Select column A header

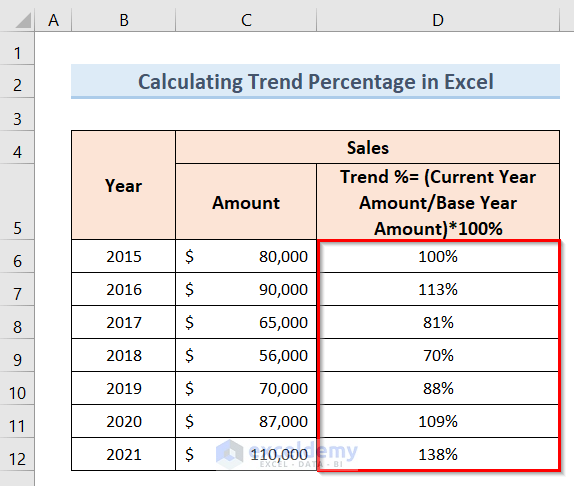click(53, 20)
